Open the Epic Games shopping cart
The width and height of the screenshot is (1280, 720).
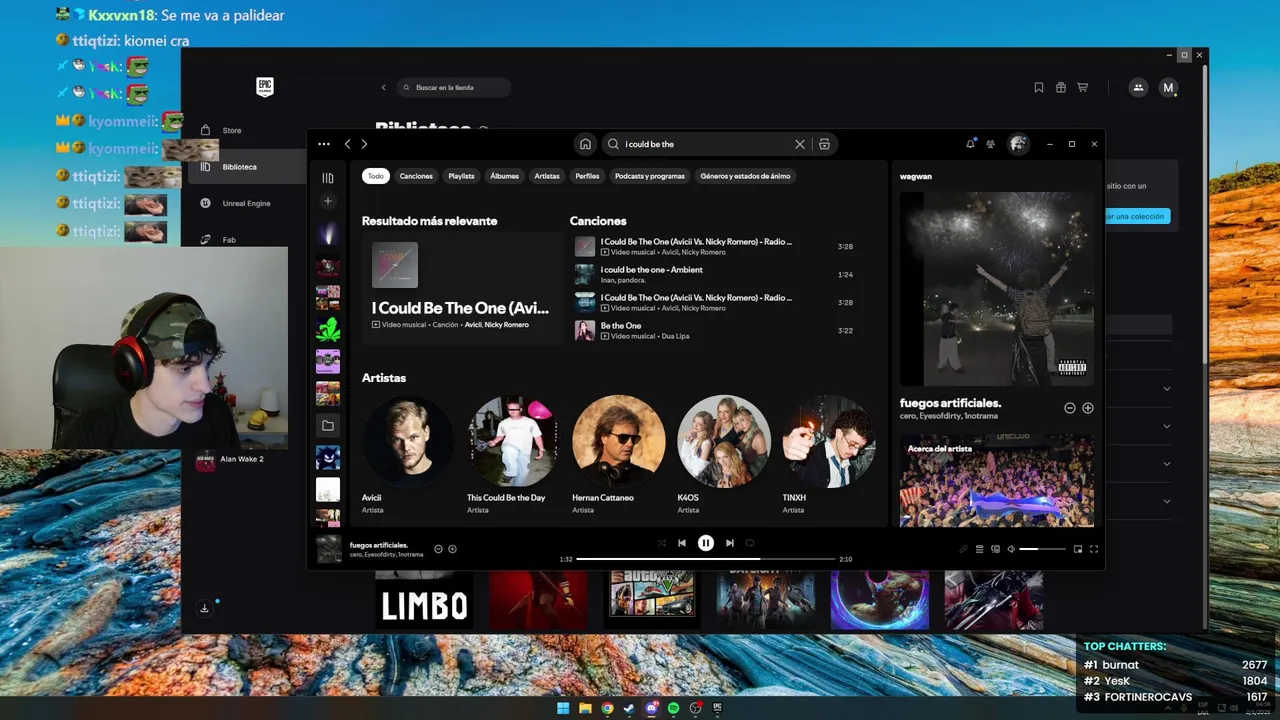tap(1083, 87)
